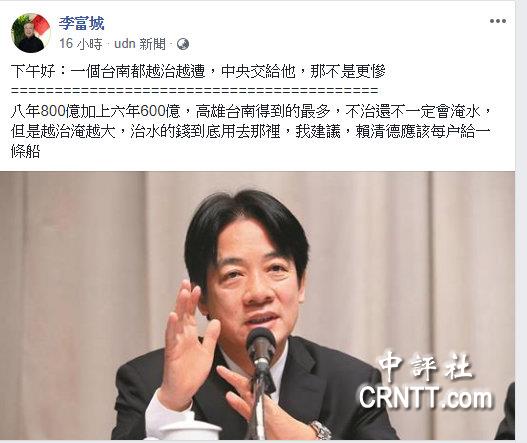Screen dimensions: 527x443
Task: Click the name 賴清德 in the post
Action: 377,131
